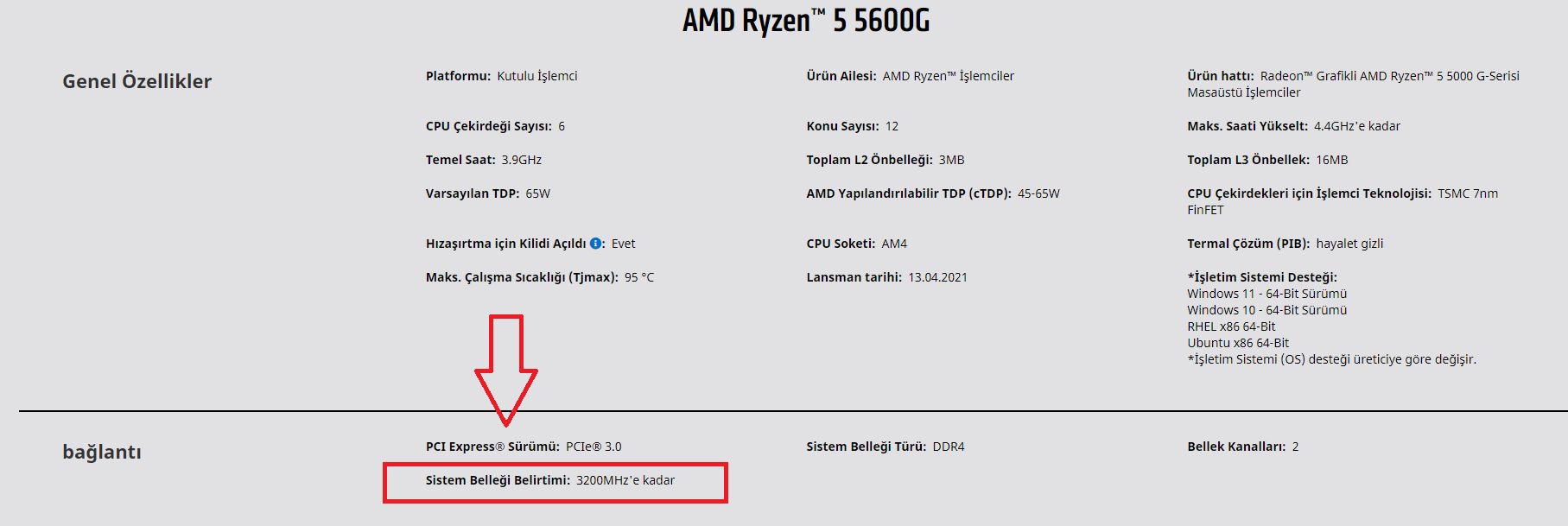Click the red downward arrow annotation

pyautogui.click(x=506, y=370)
